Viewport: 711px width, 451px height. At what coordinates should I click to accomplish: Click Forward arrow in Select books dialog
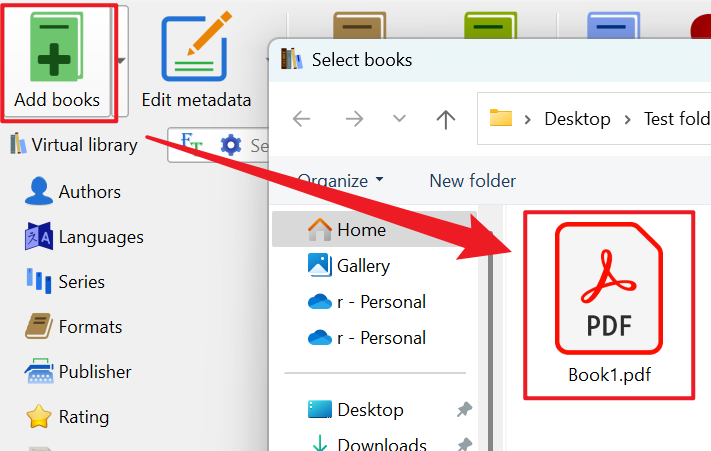pos(354,119)
